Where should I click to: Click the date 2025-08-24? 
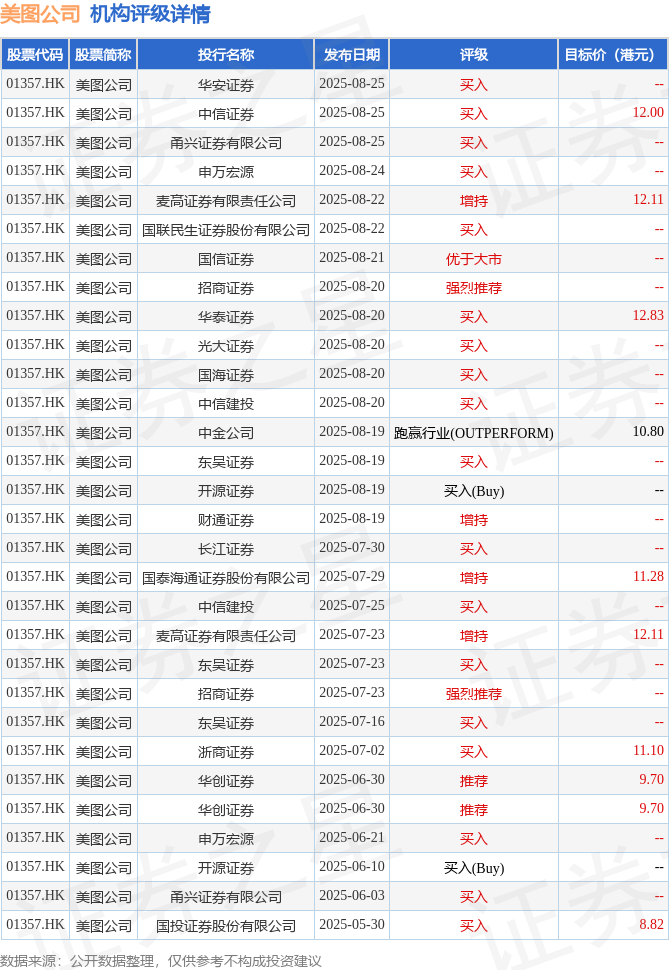point(352,171)
